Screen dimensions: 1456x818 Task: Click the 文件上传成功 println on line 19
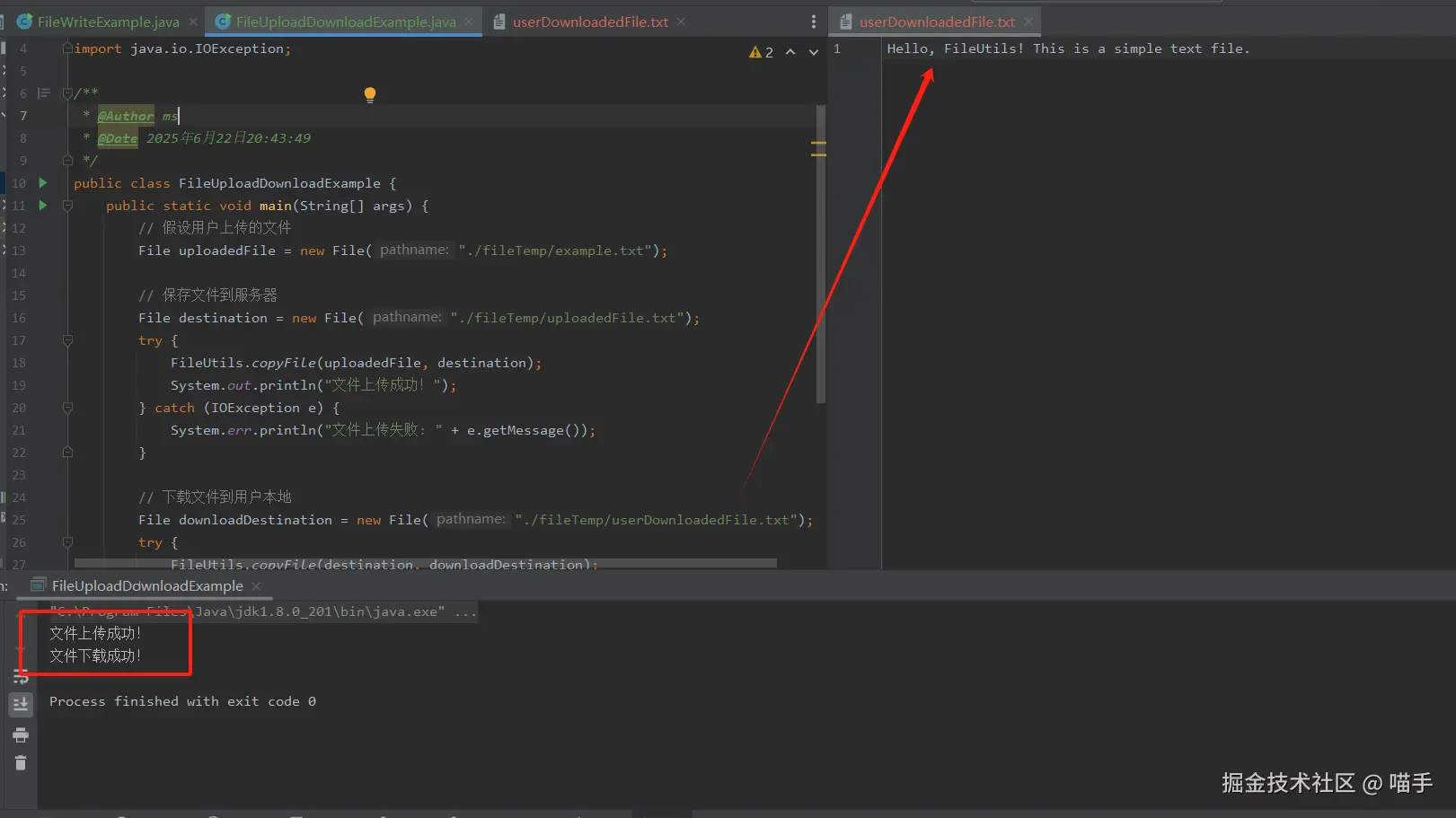[x=313, y=385]
